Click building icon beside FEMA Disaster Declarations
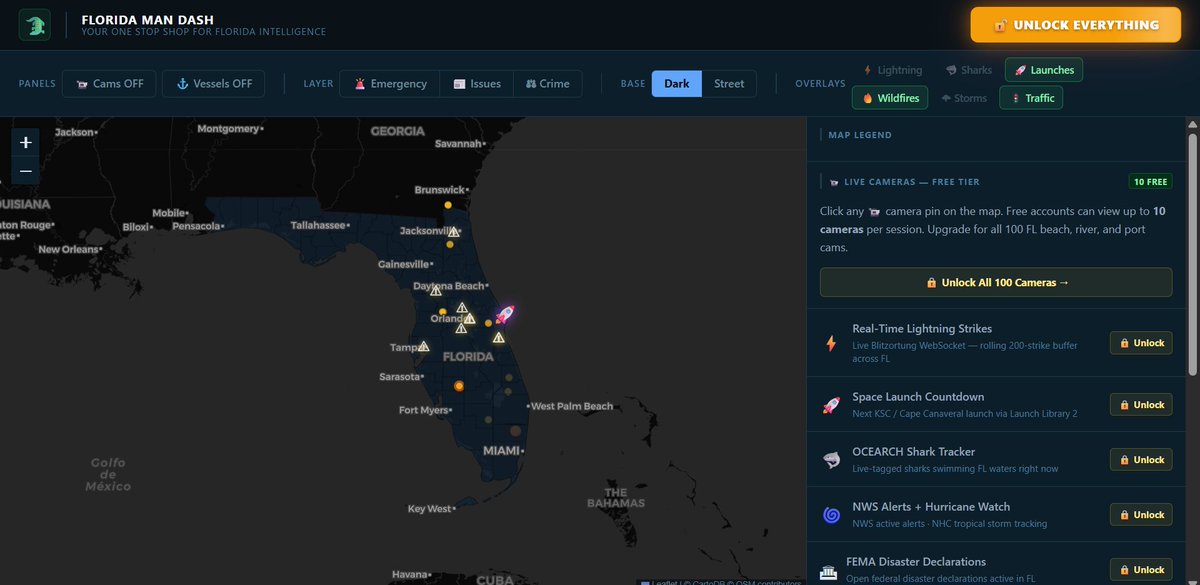The height and width of the screenshot is (585, 1200). coord(829,571)
